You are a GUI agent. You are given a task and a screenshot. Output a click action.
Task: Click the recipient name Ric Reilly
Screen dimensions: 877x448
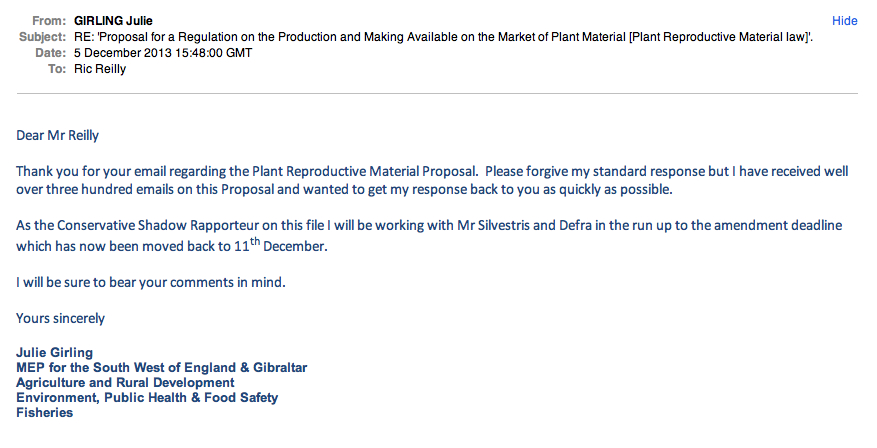click(100, 69)
